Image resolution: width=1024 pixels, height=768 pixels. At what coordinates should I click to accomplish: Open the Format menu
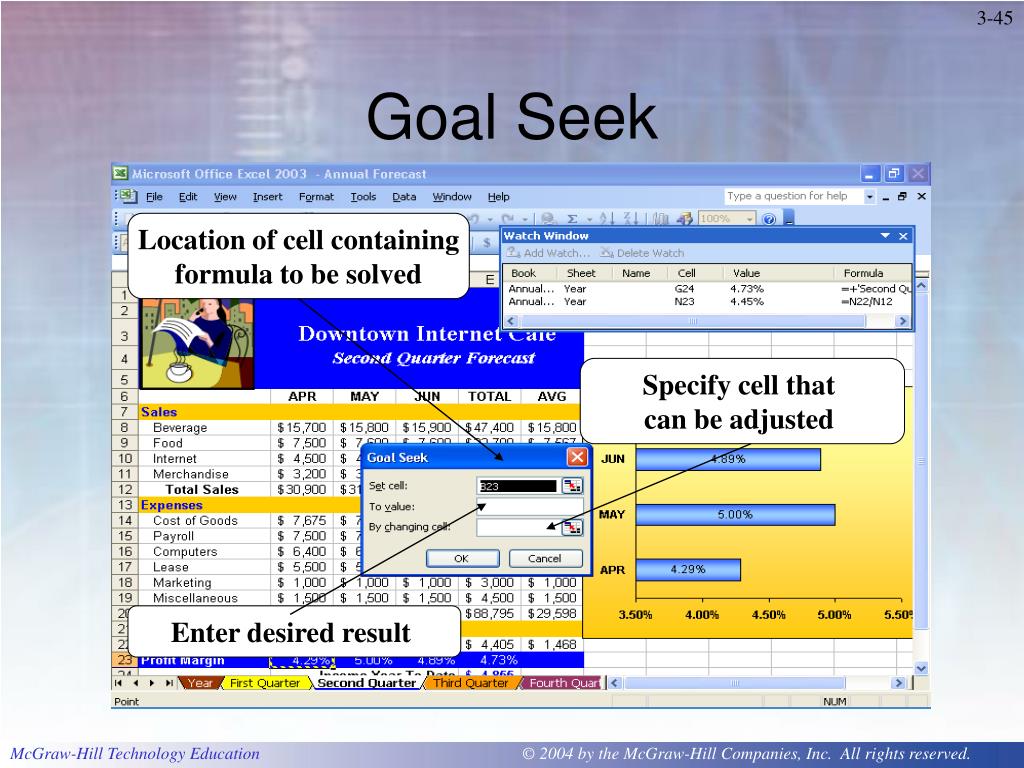pyautogui.click(x=316, y=197)
